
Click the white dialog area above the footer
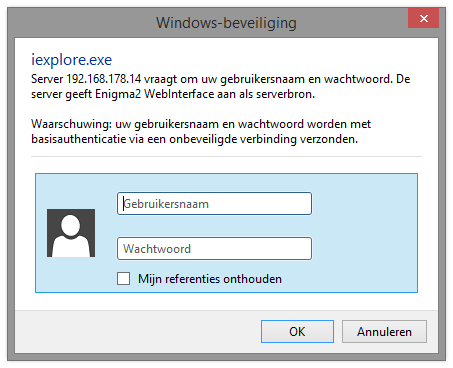[x=226, y=301]
